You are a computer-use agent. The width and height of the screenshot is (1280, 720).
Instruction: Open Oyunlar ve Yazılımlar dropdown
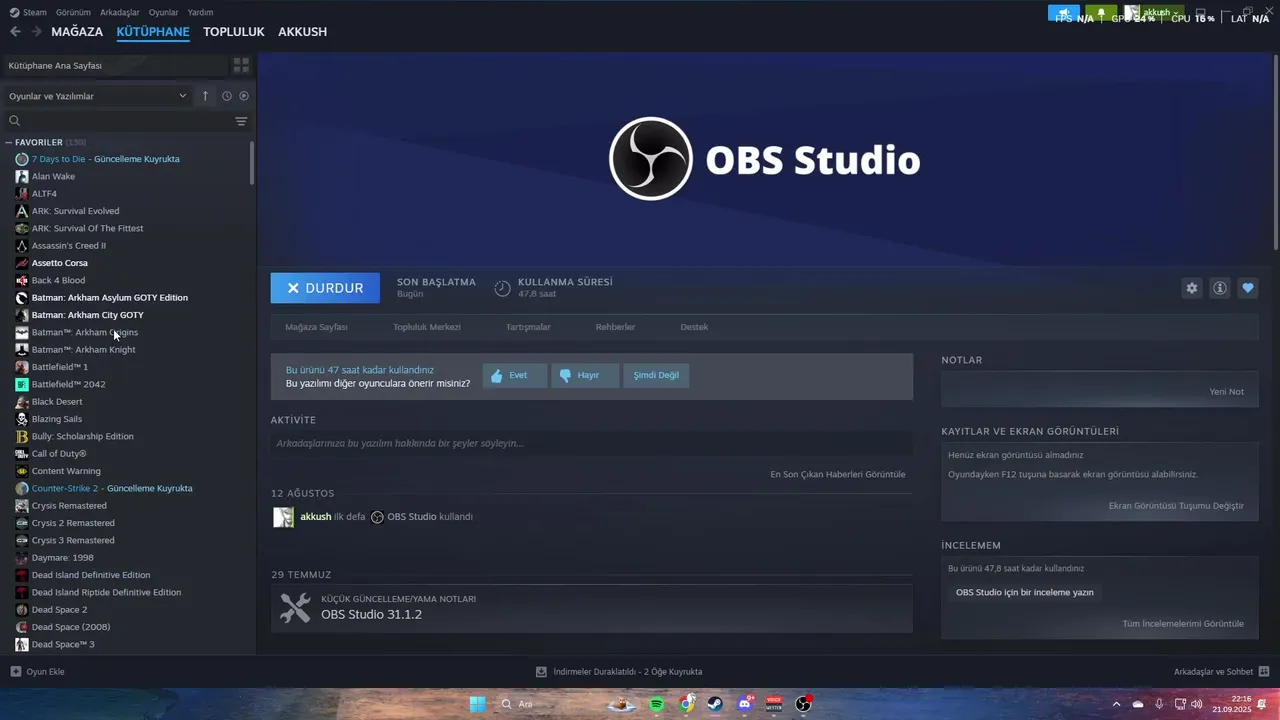97,96
